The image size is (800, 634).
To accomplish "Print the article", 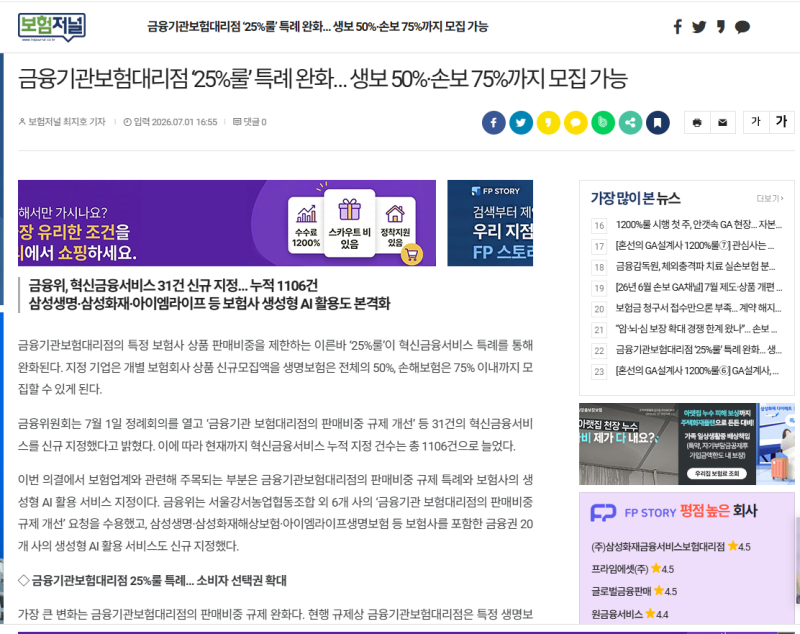I will pyautogui.click(x=697, y=122).
